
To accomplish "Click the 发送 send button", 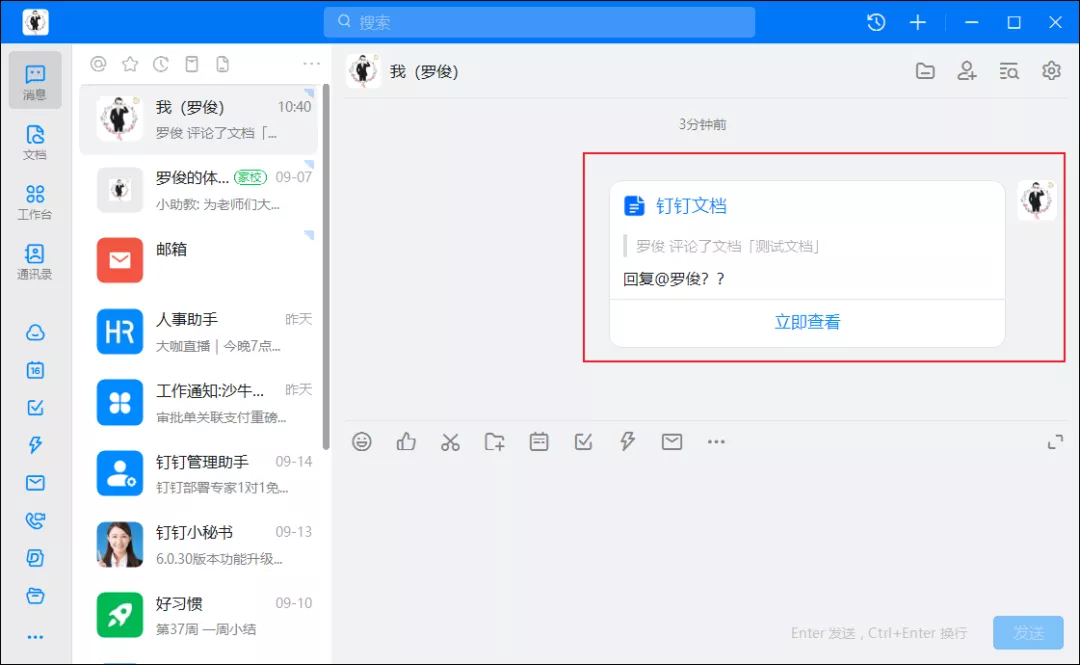I will coord(1028,633).
